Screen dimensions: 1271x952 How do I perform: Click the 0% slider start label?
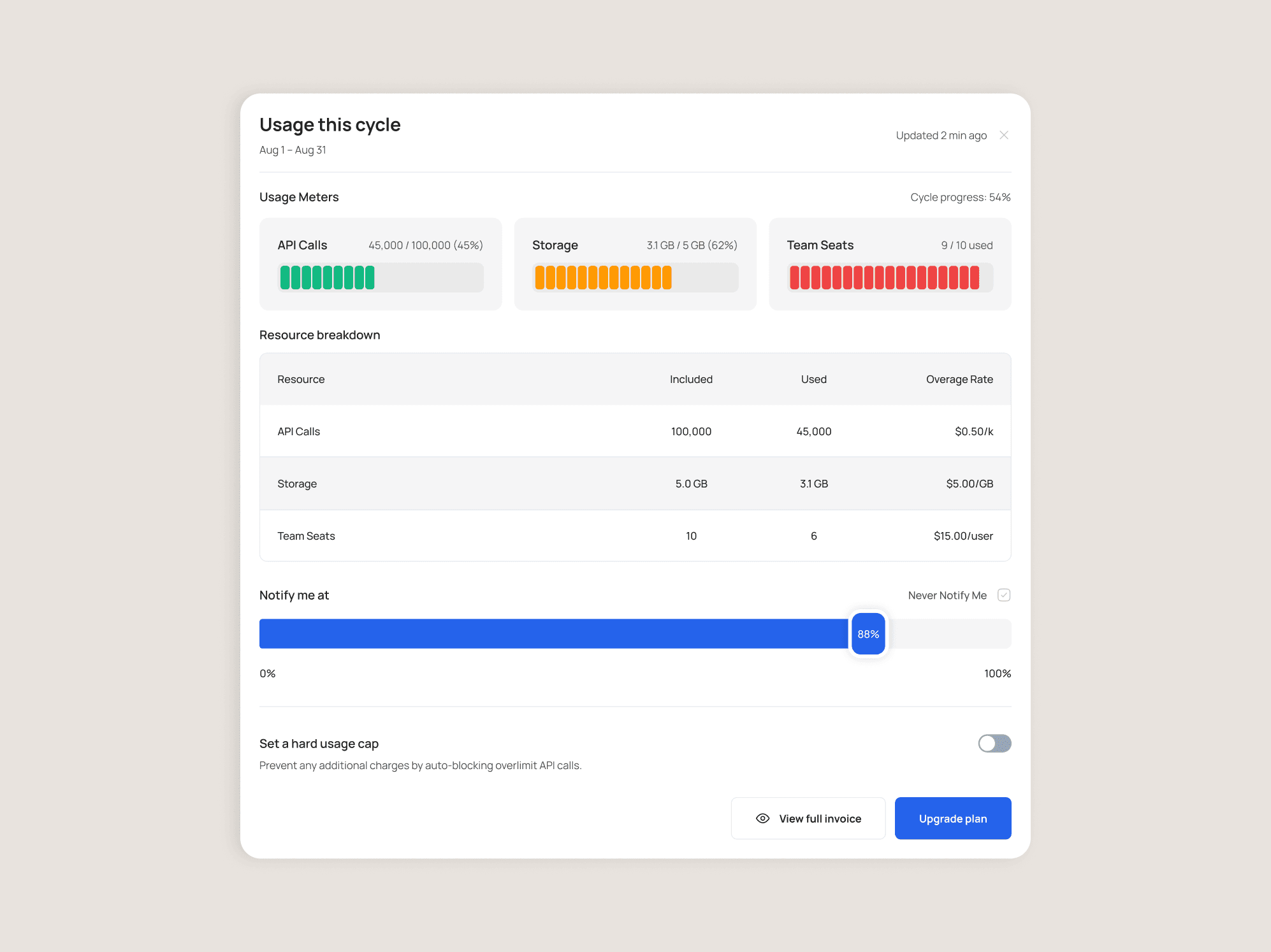pos(268,674)
